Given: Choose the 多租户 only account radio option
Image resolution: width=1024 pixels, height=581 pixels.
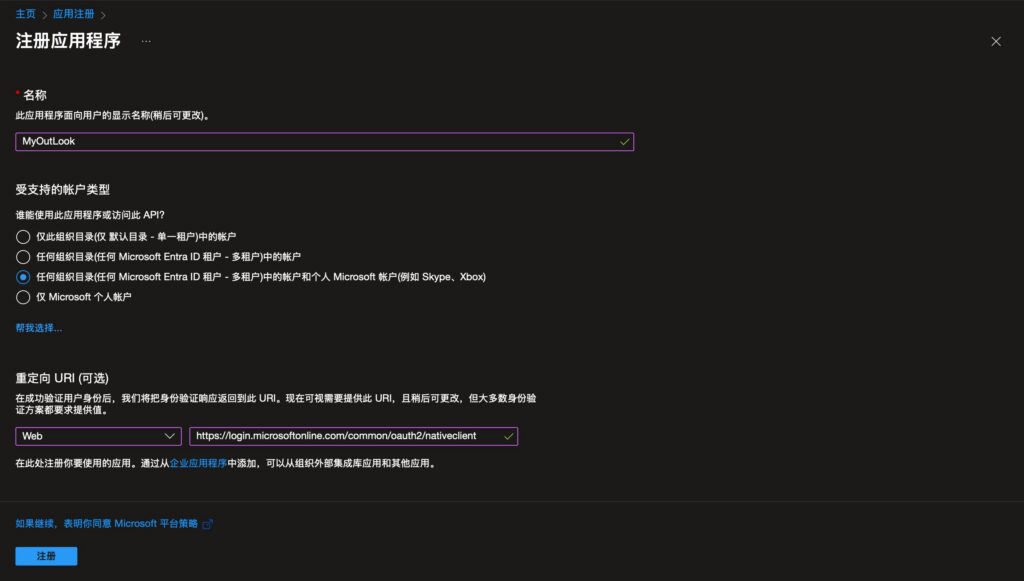Looking at the screenshot, I should [23, 257].
